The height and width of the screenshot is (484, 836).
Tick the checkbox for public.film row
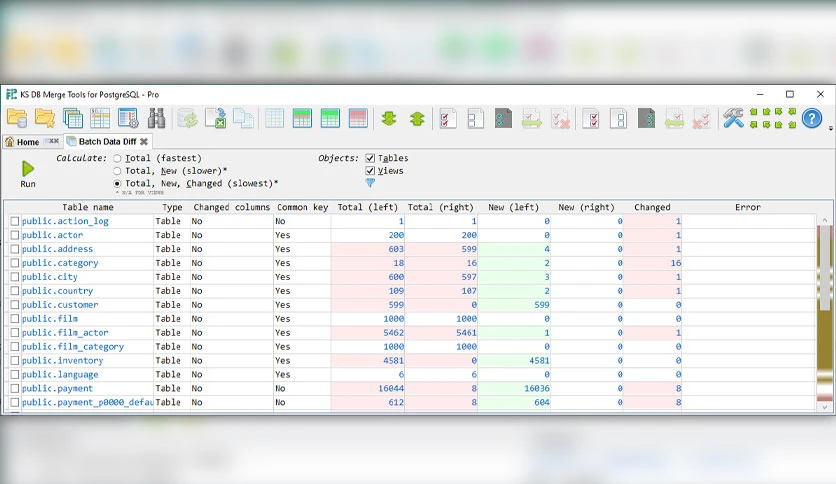tap(15, 319)
